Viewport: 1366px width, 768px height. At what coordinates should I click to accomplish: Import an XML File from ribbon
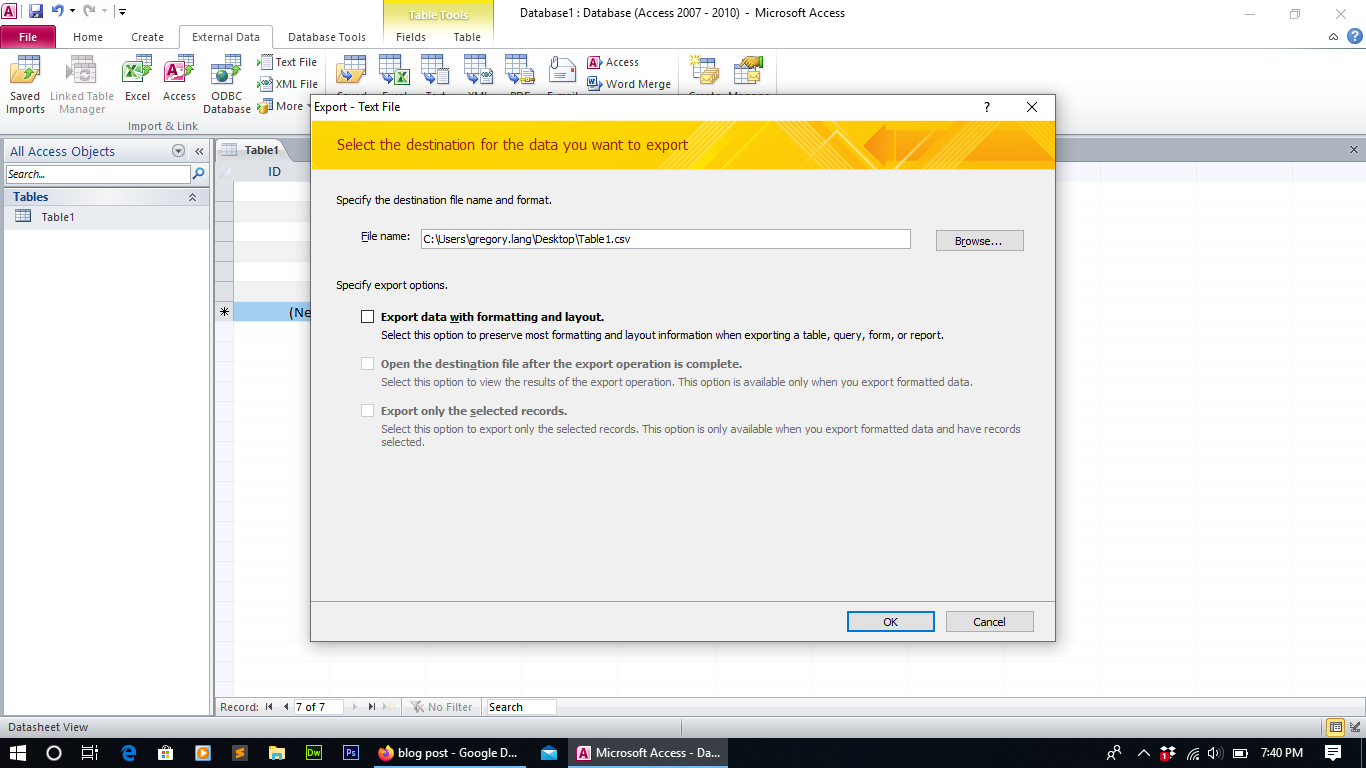click(x=288, y=84)
